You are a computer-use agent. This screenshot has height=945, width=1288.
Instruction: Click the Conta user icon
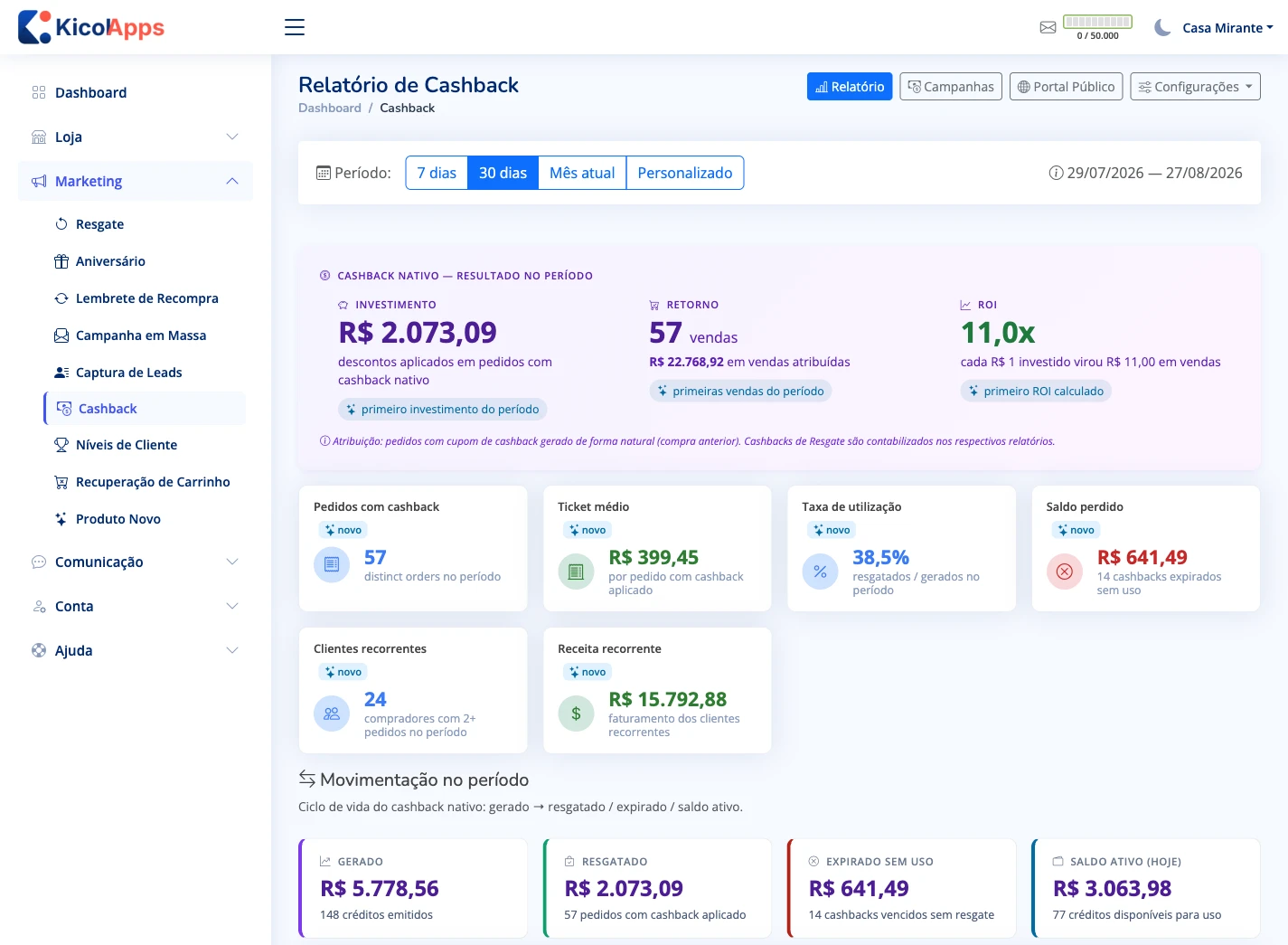click(39, 606)
